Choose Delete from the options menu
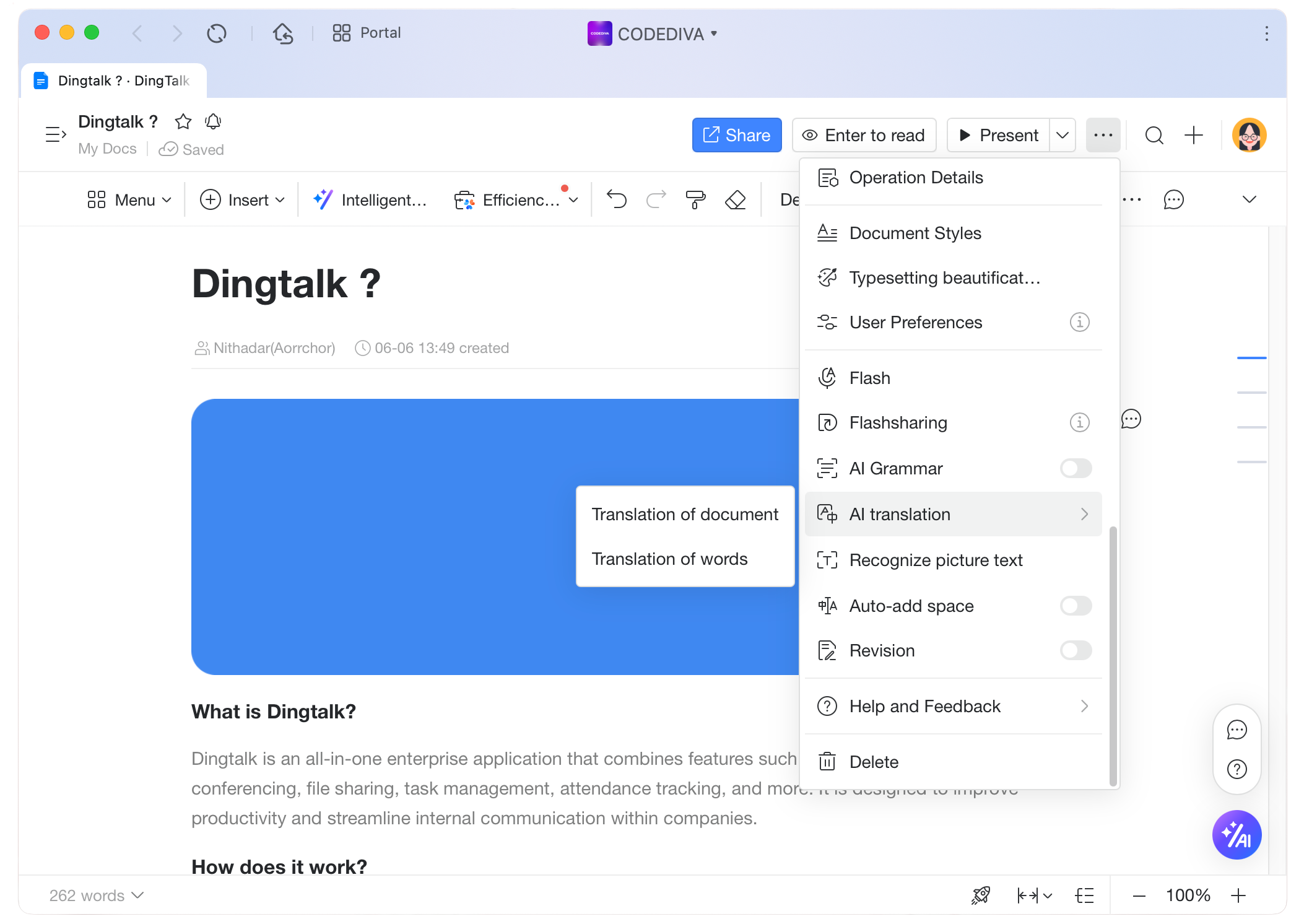 tap(874, 762)
